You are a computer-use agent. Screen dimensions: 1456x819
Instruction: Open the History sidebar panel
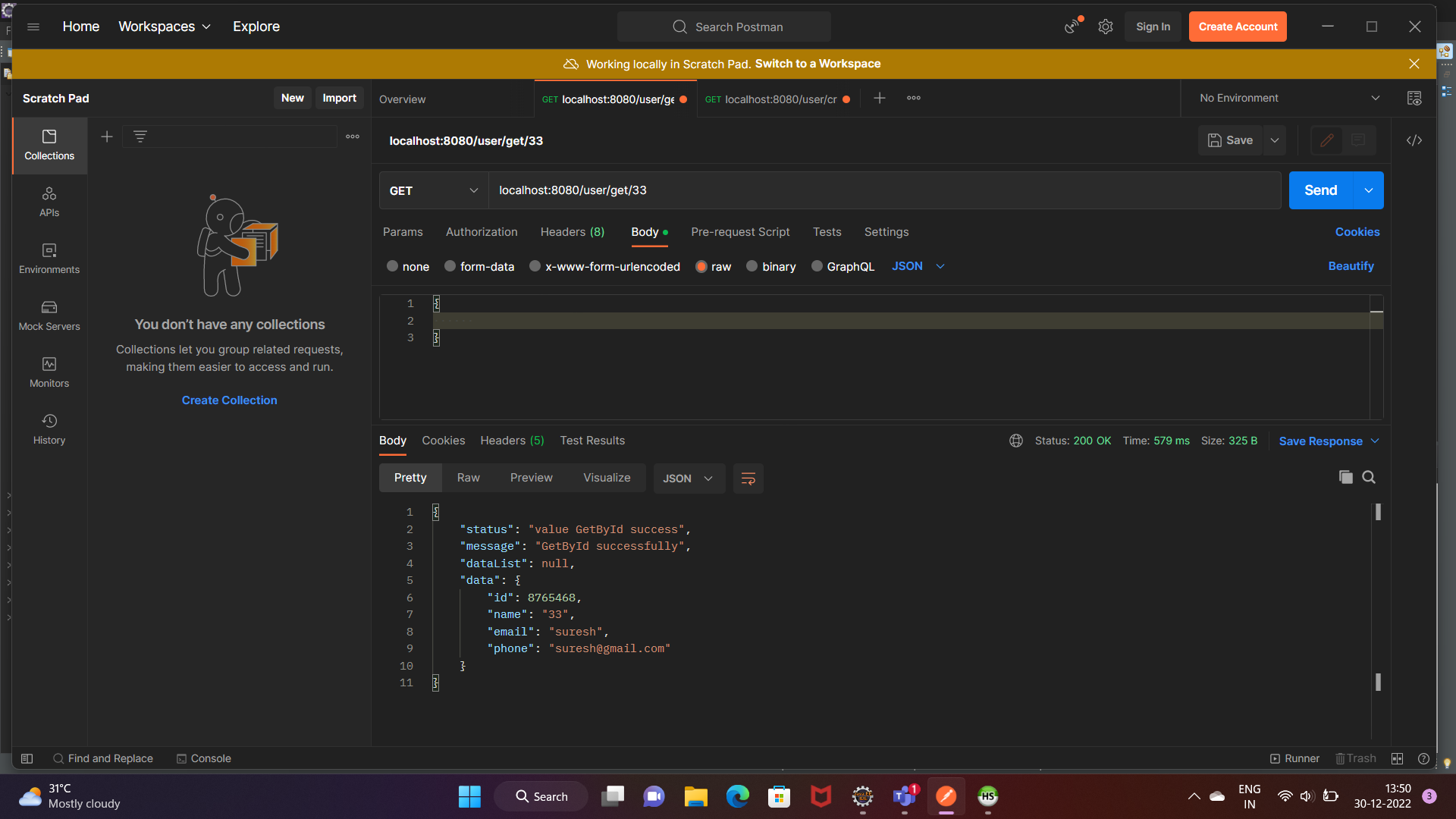[49, 429]
